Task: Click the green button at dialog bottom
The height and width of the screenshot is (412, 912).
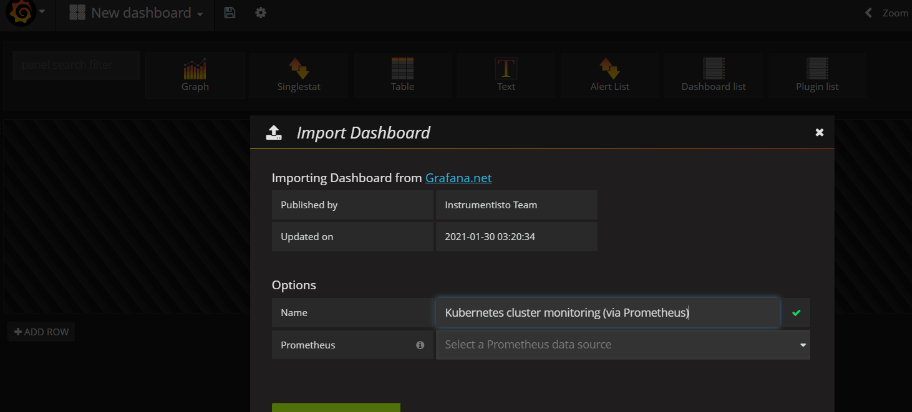Action: (336, 407)
